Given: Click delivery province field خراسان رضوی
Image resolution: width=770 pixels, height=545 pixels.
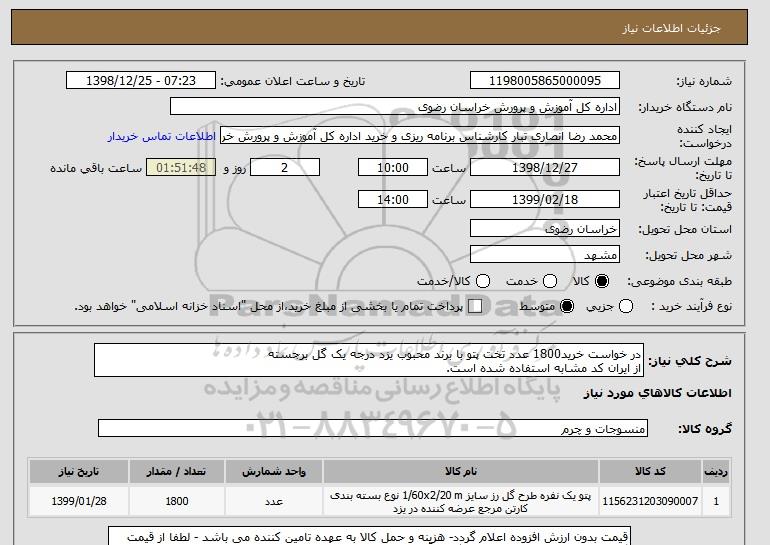Looking at the screenshot, I should click(x=545, y=229).
